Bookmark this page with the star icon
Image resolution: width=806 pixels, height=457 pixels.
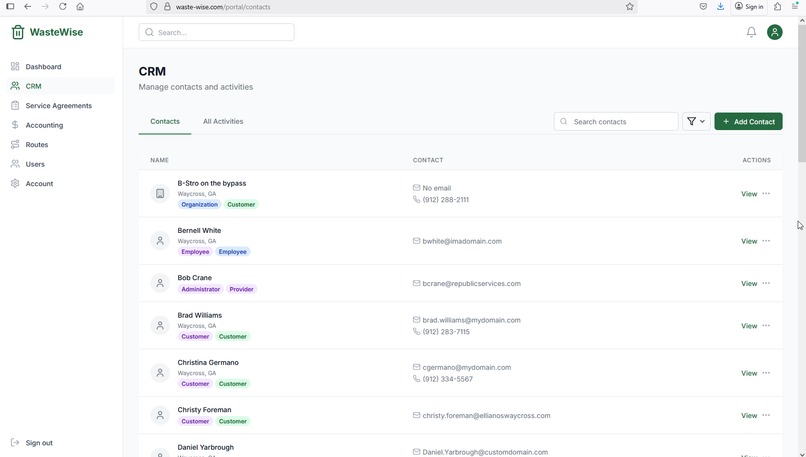click(x=629, y=7)
